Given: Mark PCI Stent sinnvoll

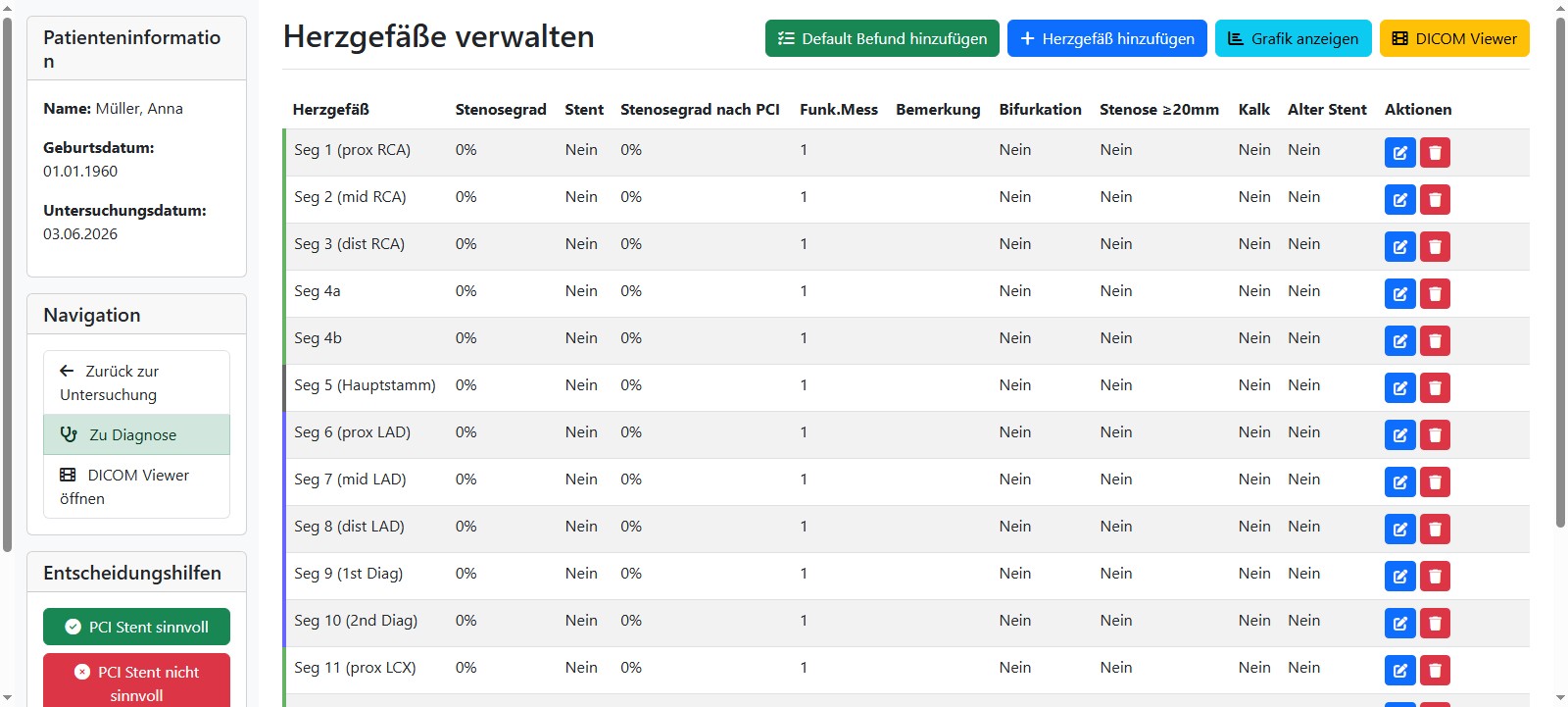Looking at the screenshot, I should pos(136,627).
